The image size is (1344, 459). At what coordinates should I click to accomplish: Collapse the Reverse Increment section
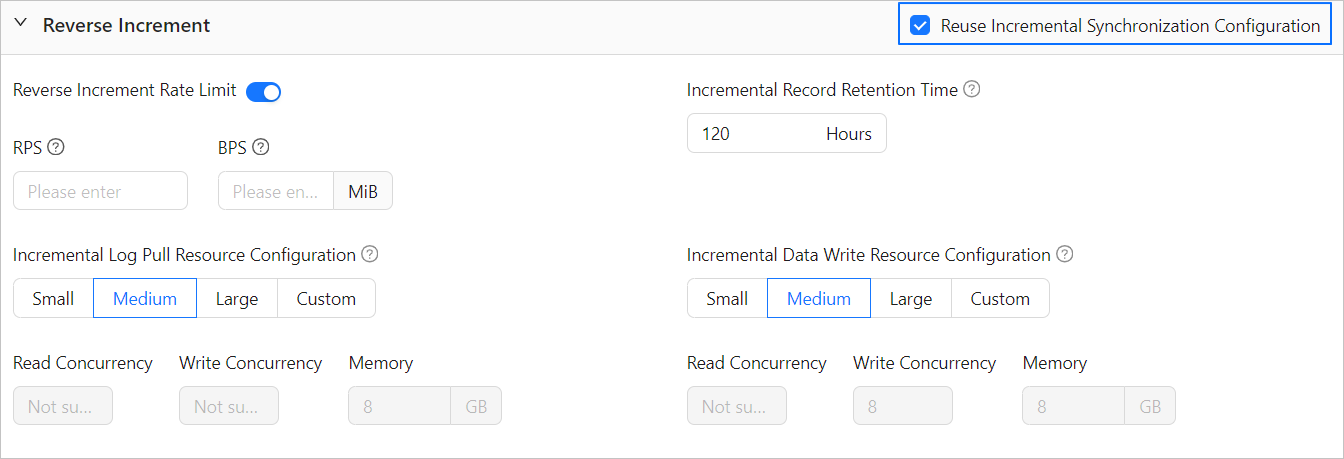pyautogui.click(x=21, y=25)
